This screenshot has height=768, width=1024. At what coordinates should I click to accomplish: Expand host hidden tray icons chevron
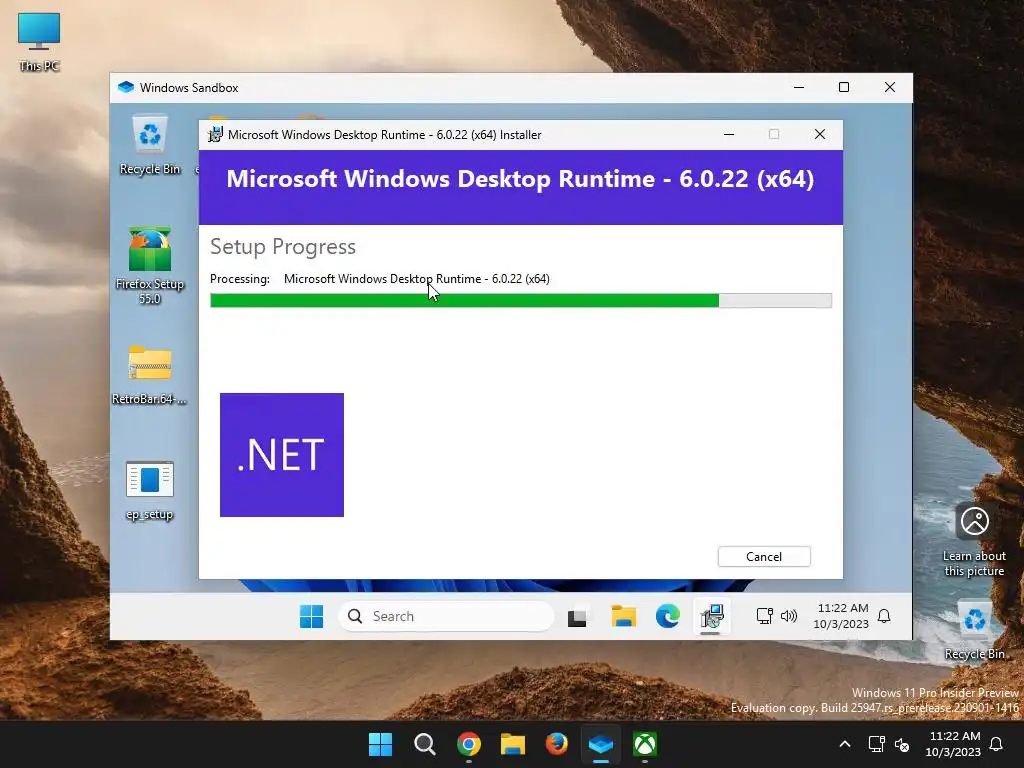844,744
